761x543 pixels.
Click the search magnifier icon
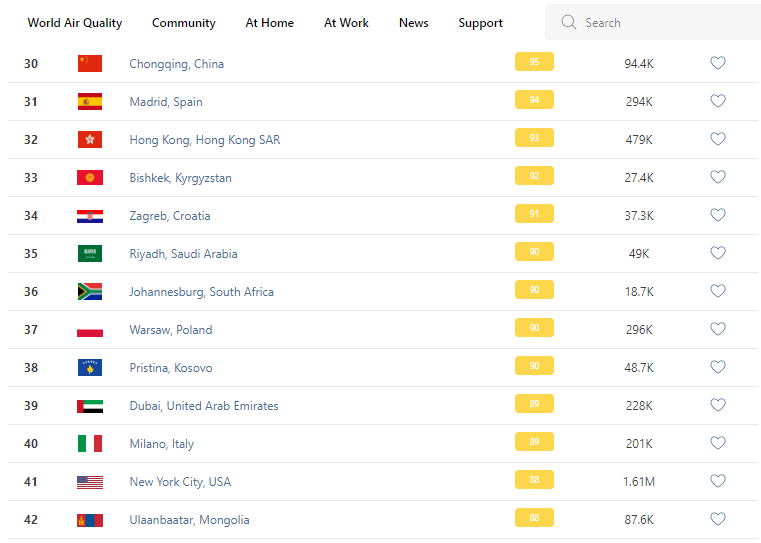tap(569, 22)
